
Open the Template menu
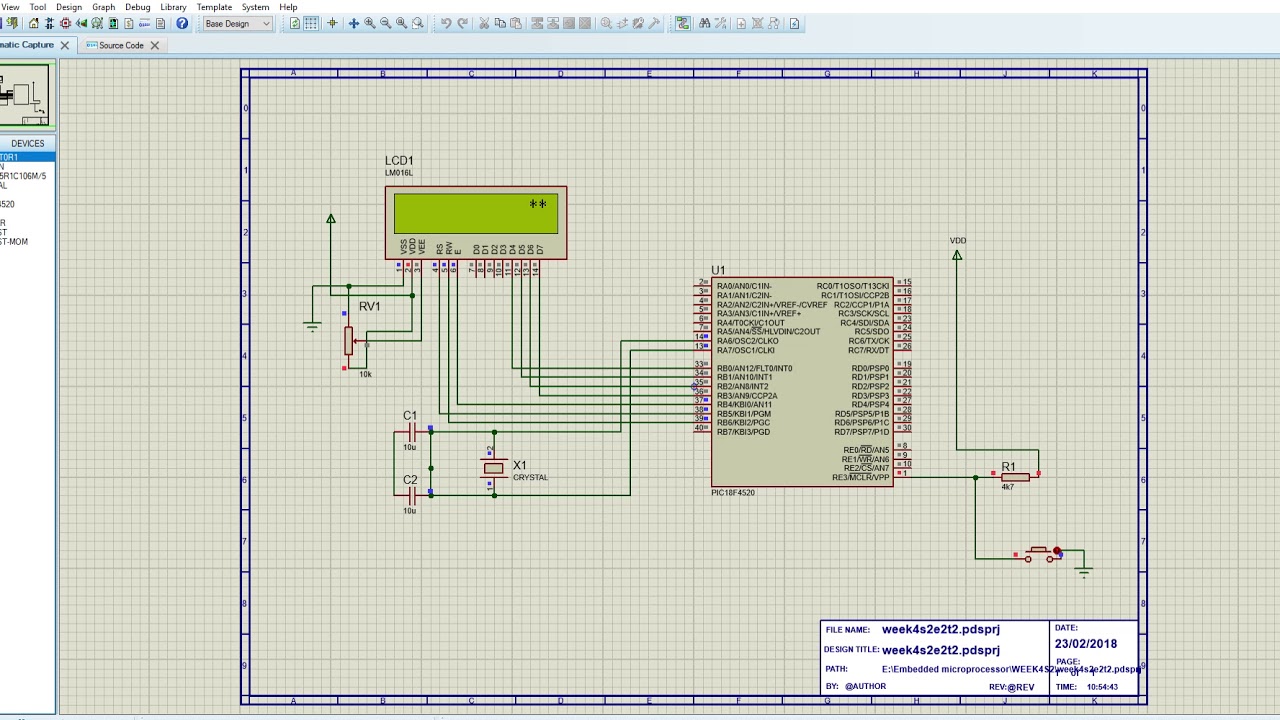[214, 7]
